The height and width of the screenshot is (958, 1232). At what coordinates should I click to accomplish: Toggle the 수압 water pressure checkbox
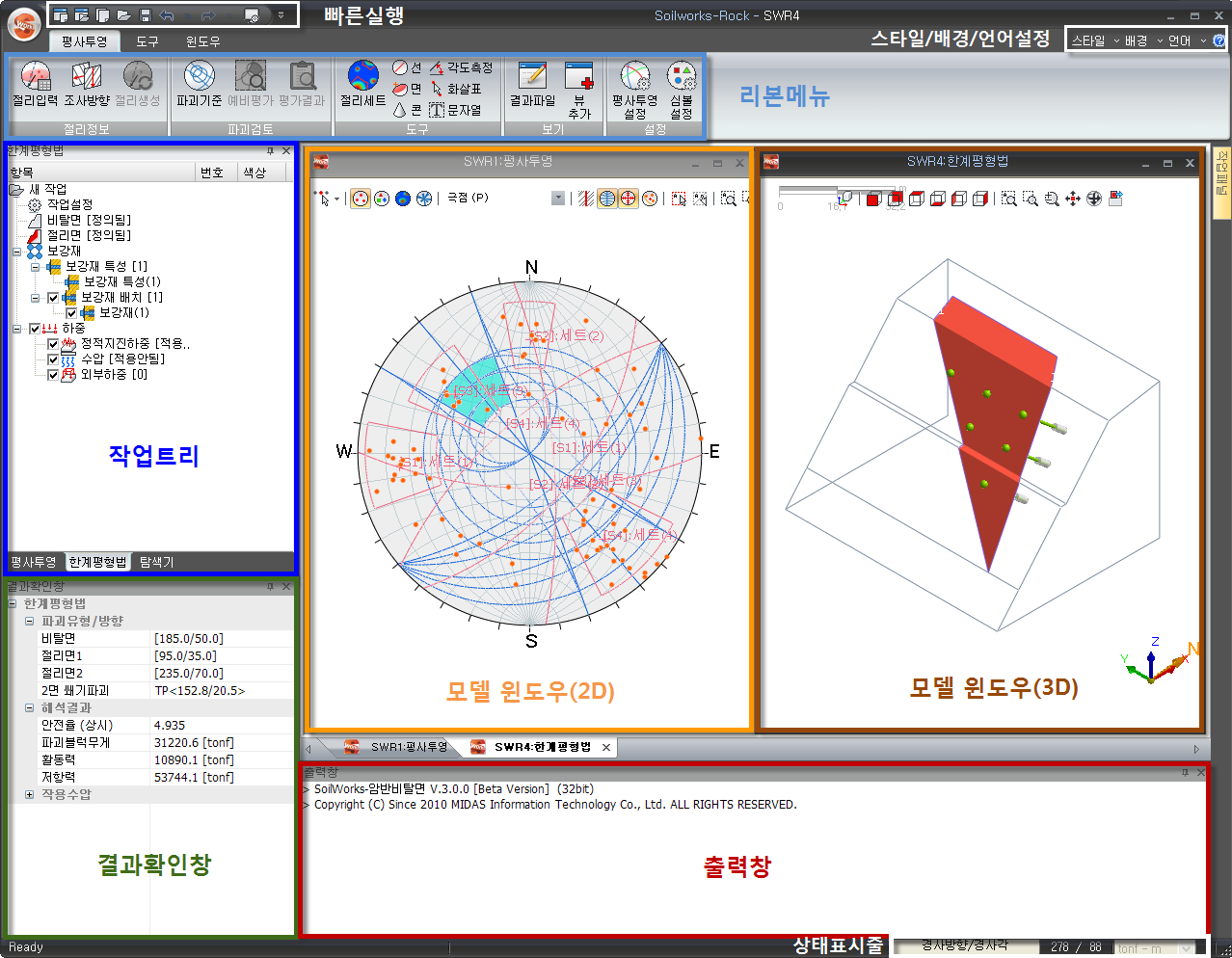(x=54, y=359)
